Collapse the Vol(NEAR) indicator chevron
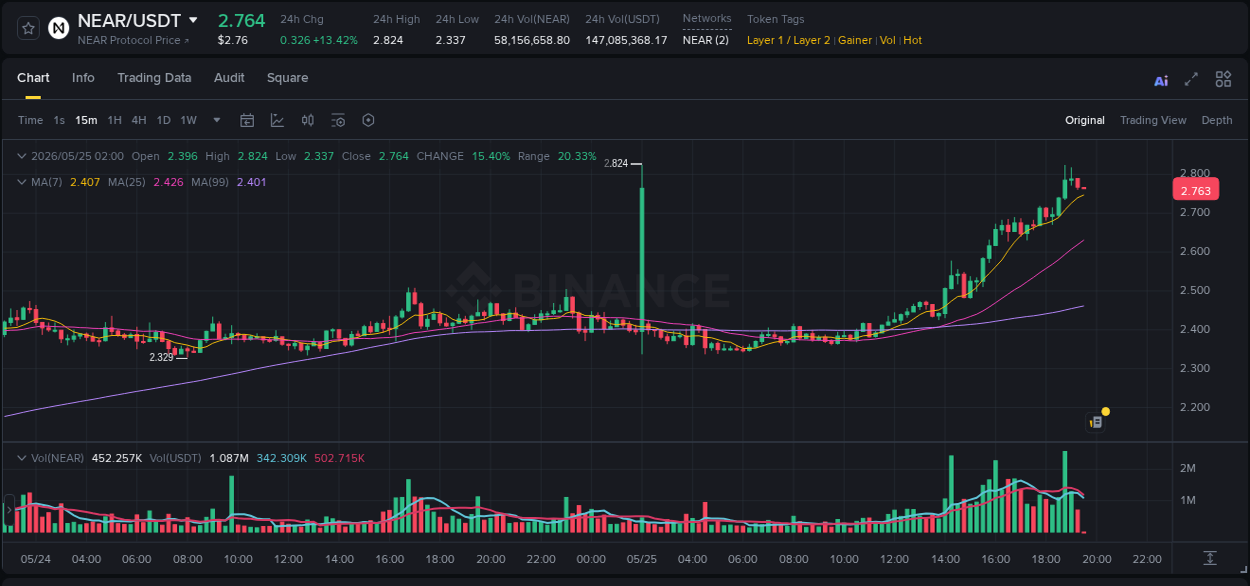 [21, 458]
